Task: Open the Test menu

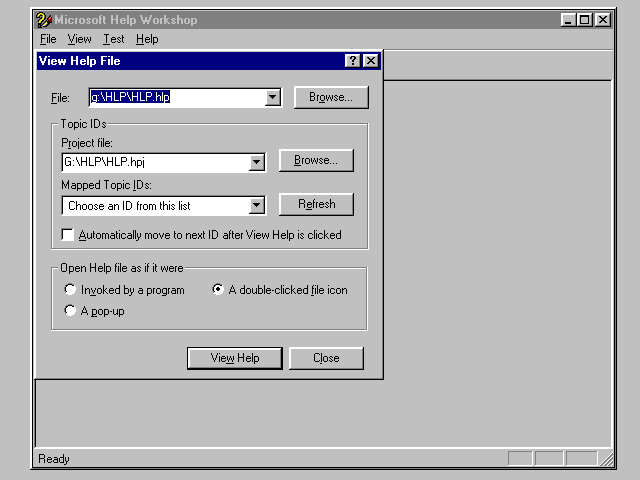Action: click(x=113, y=39)
